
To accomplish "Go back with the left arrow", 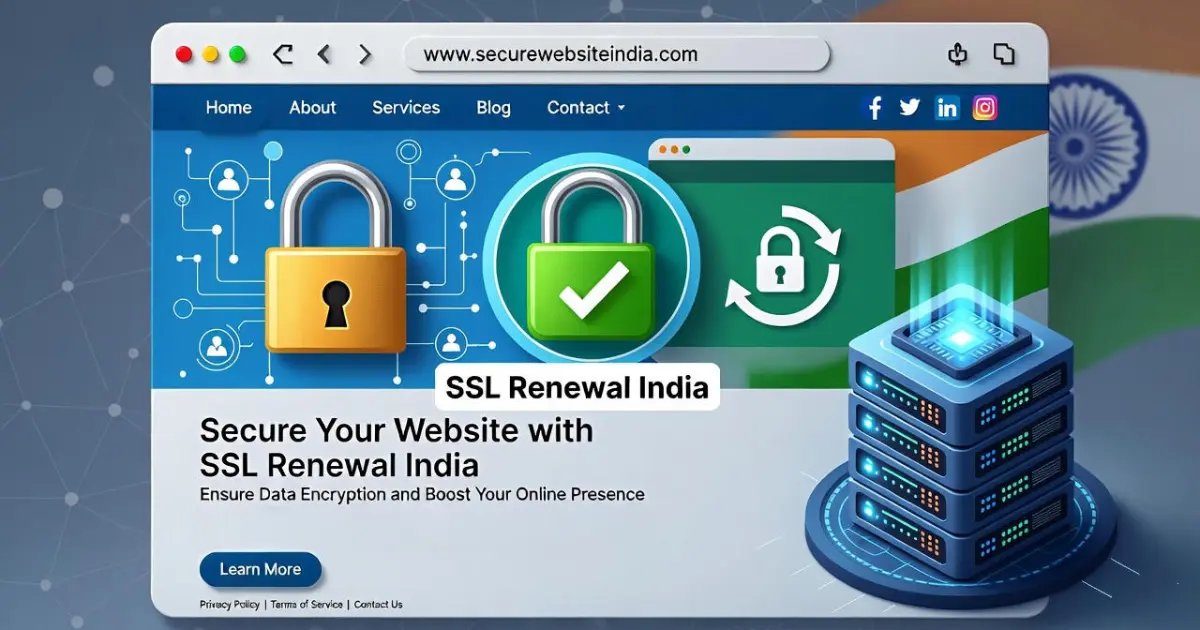I will click(323, 55).
